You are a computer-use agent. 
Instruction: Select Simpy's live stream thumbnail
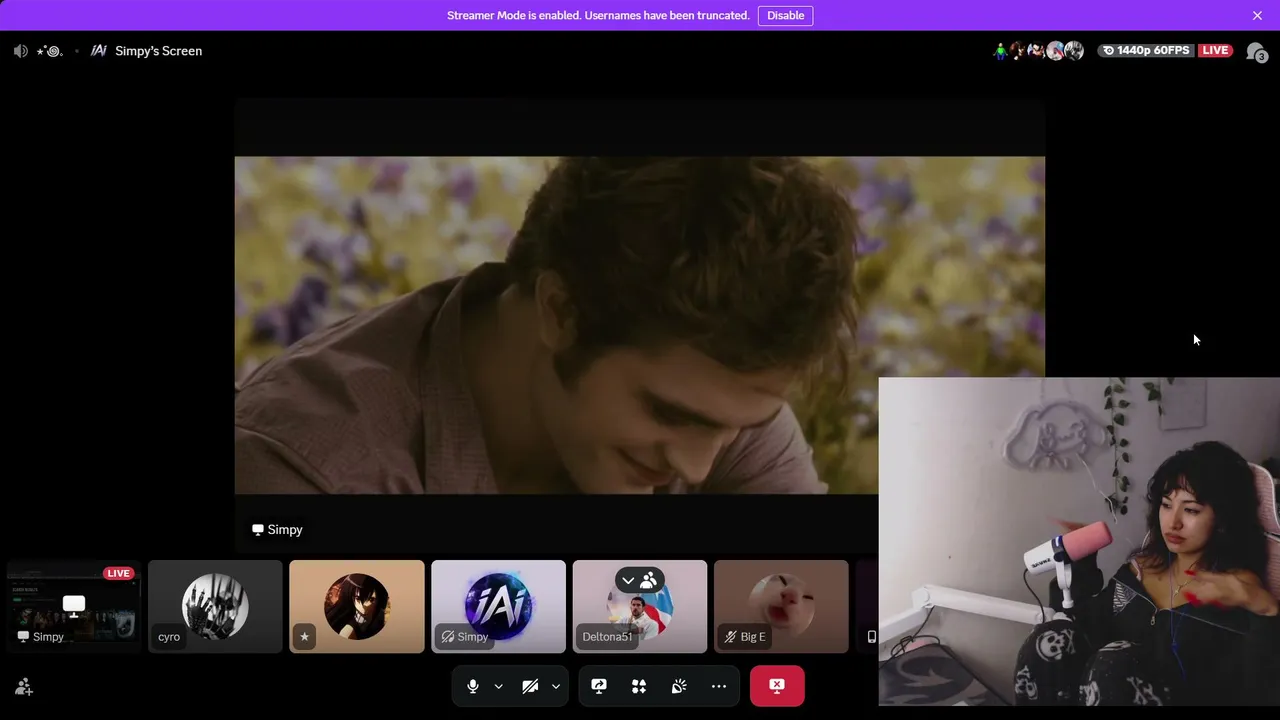pyautogui.click(x=74, y=606)
